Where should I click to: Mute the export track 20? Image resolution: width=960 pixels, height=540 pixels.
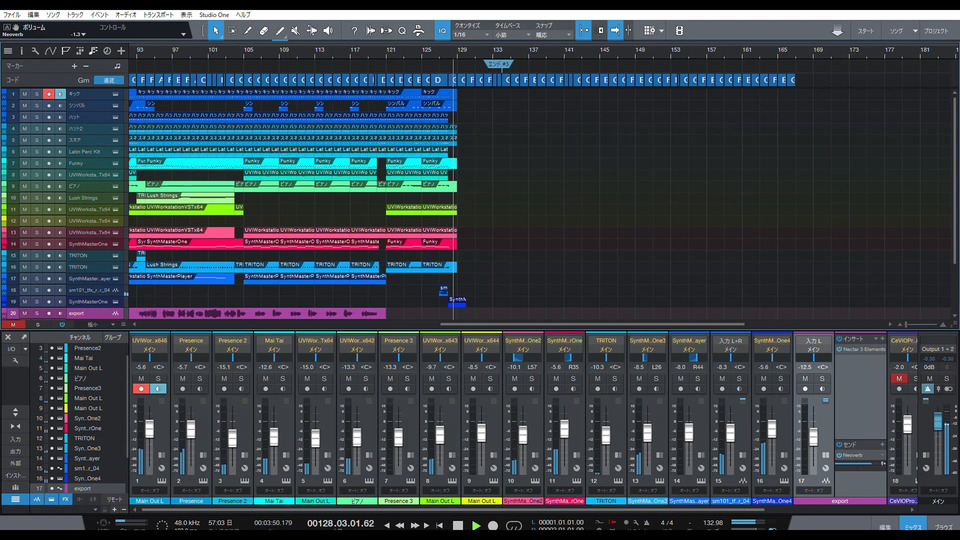(24, 313)
